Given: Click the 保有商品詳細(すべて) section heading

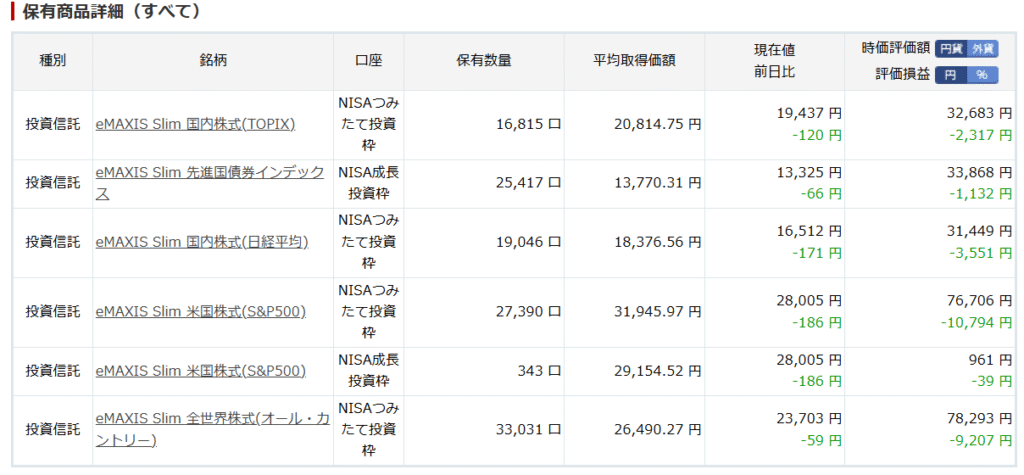Looking at the screenshot, I should pyautogui.click(x=112, y=13).
